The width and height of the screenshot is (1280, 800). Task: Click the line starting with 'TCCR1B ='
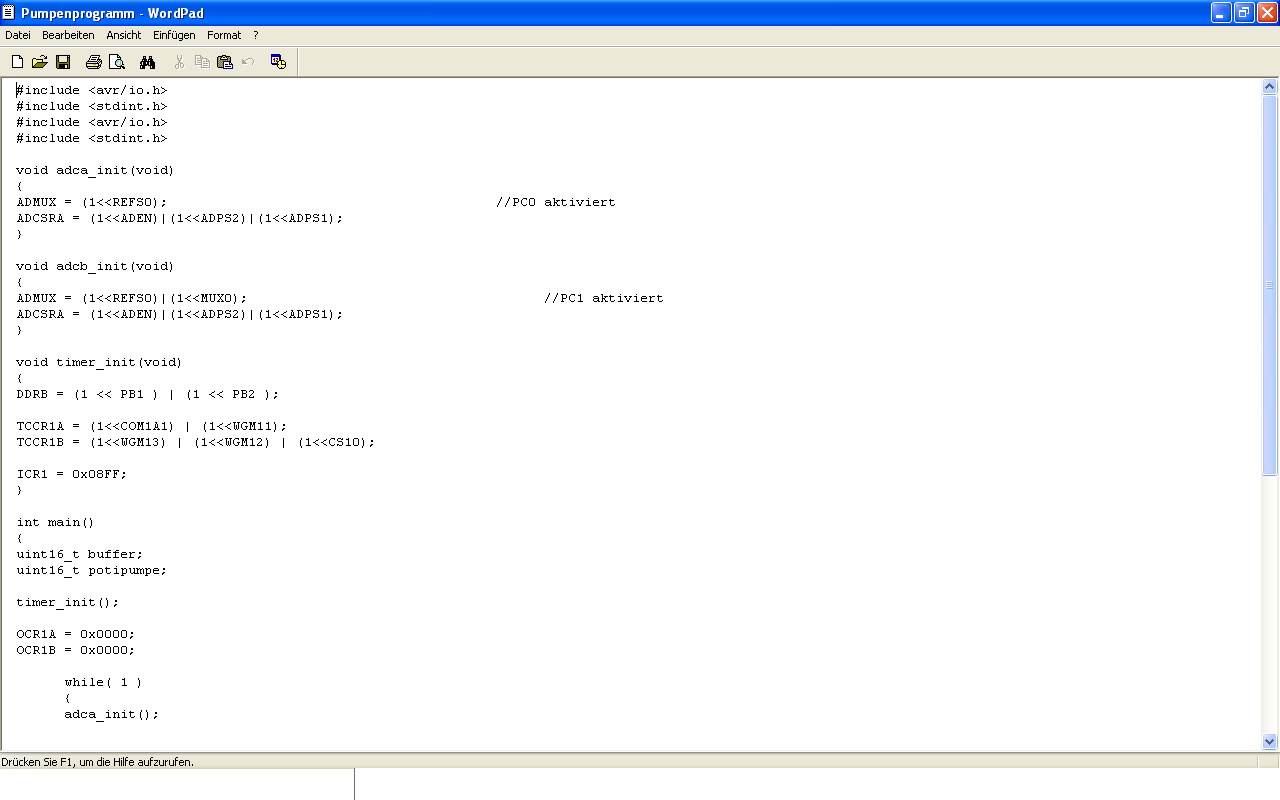point(196,442)
